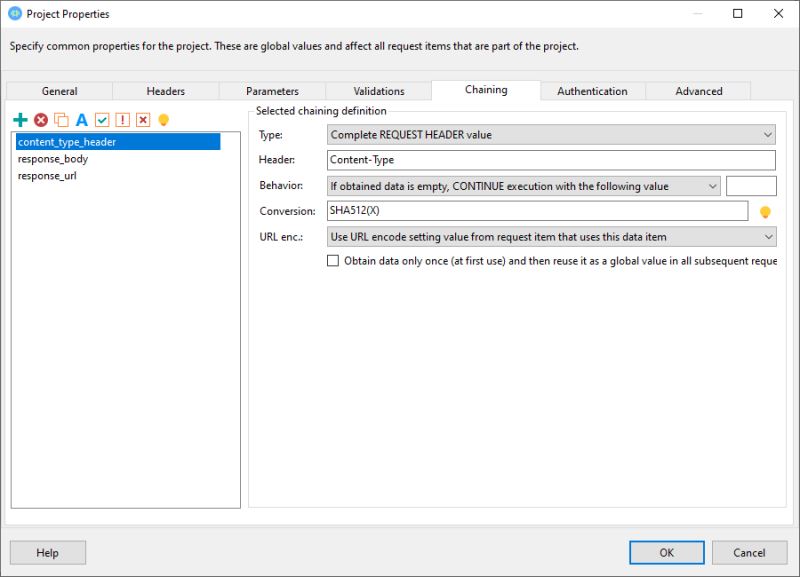800x577 pixels.
Task: Delete the selected chaining definition
Action: pyautogui.click(x=41, y=120)
